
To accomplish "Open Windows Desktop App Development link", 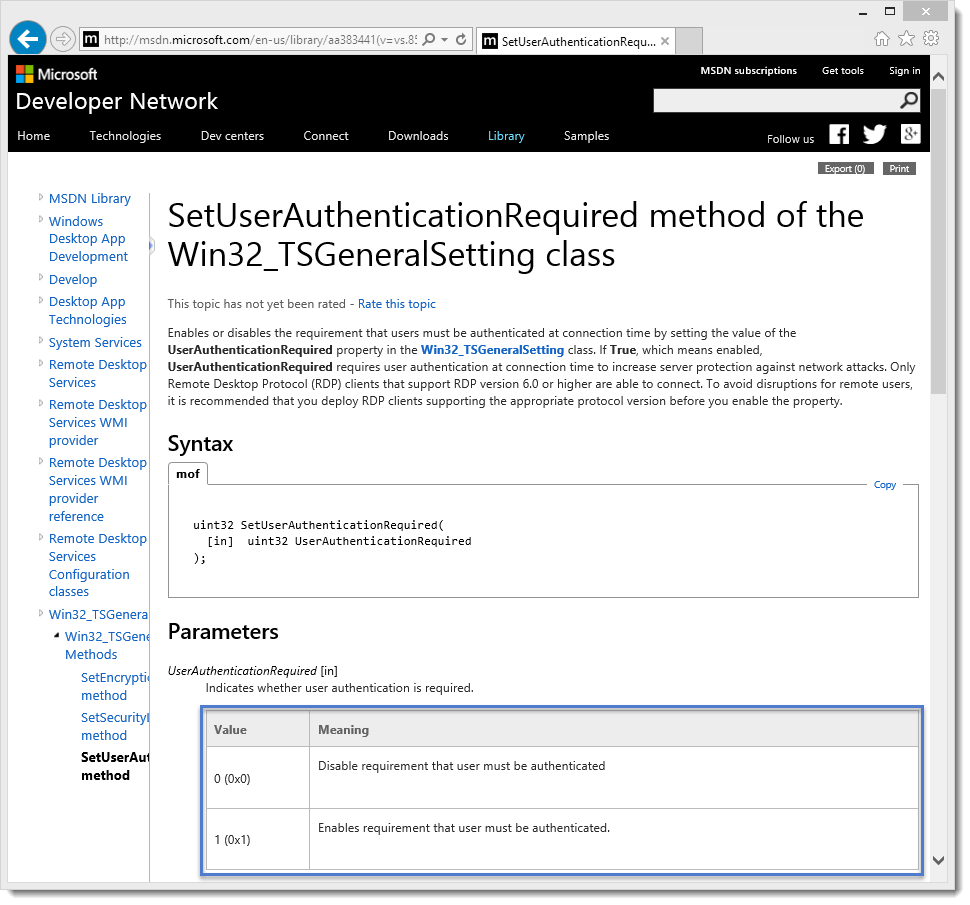I will tap(88, 239).
